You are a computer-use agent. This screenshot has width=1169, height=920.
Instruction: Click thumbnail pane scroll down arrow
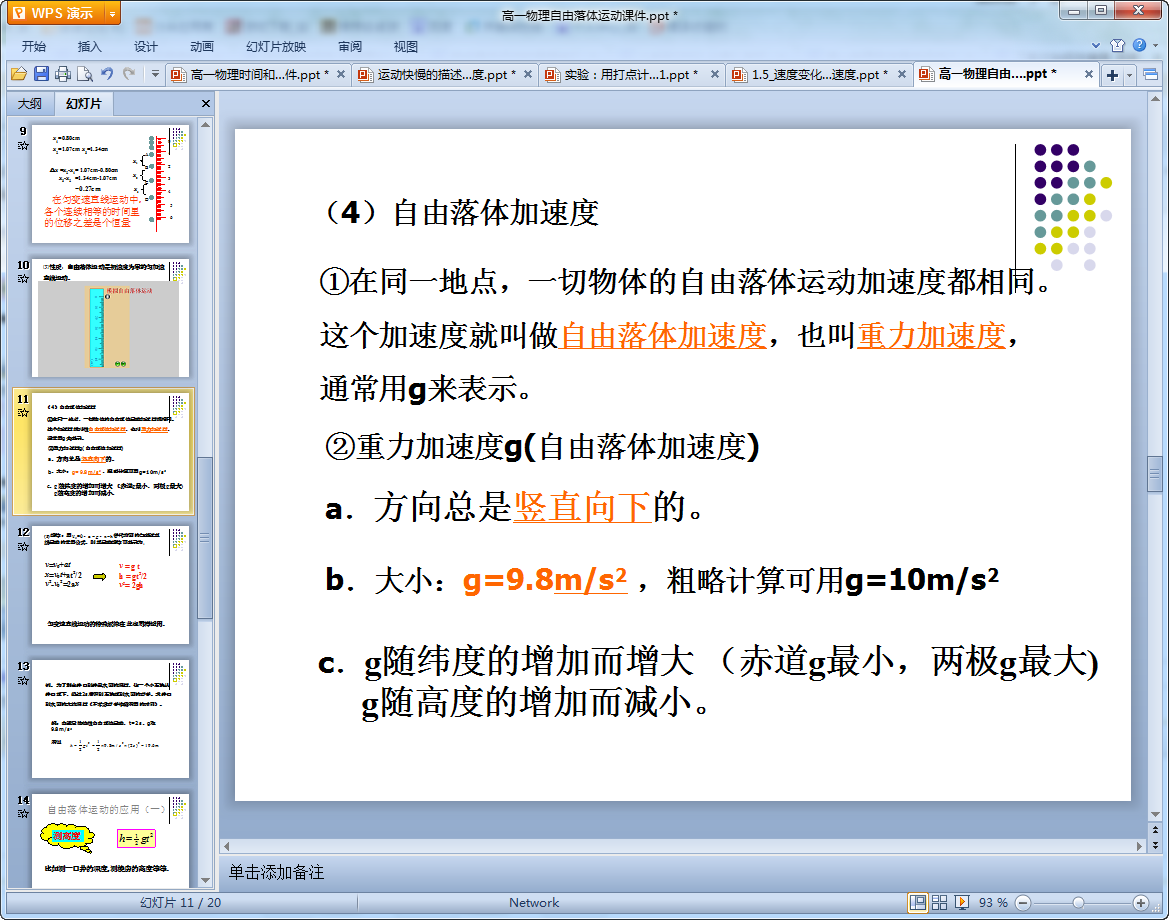[x=205, y=880]
